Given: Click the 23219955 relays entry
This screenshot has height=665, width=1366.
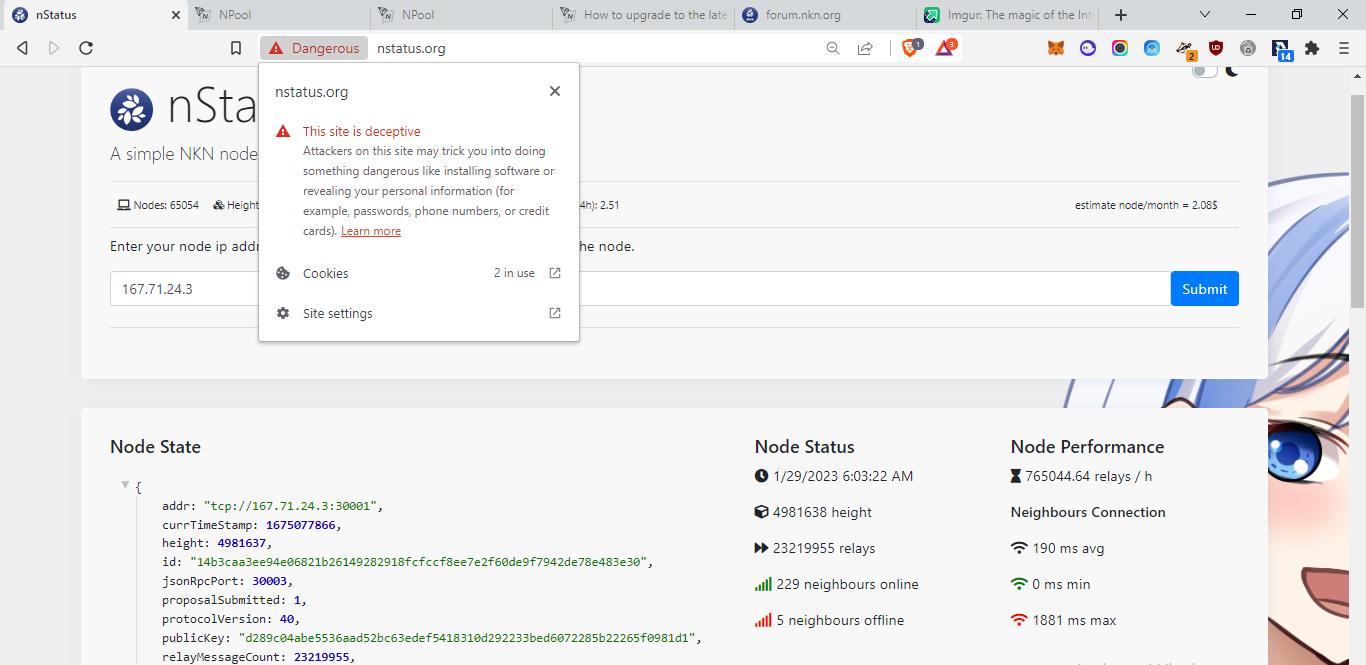Looking at the screenshot, I should tap(815, 548).
